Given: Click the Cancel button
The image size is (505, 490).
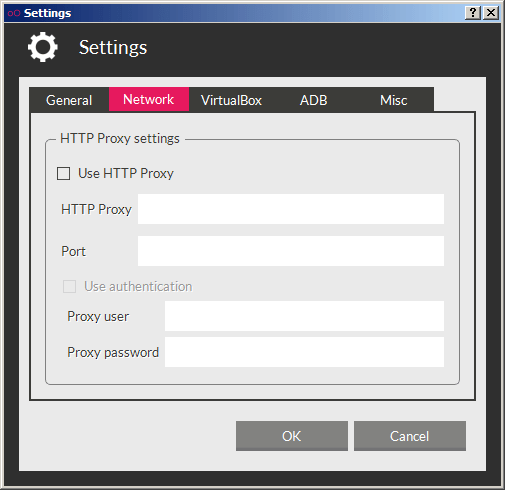Looking at the screenshot, I should click(410, 436).
